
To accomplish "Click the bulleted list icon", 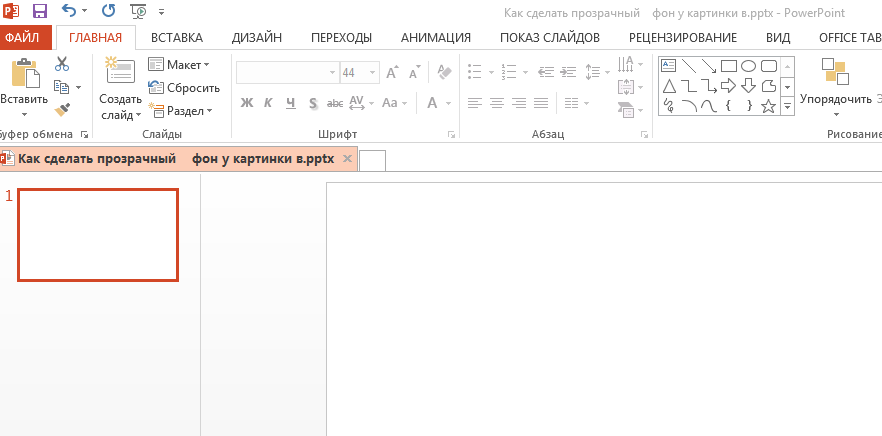I will pyautogui.click(x=475, y=72).
